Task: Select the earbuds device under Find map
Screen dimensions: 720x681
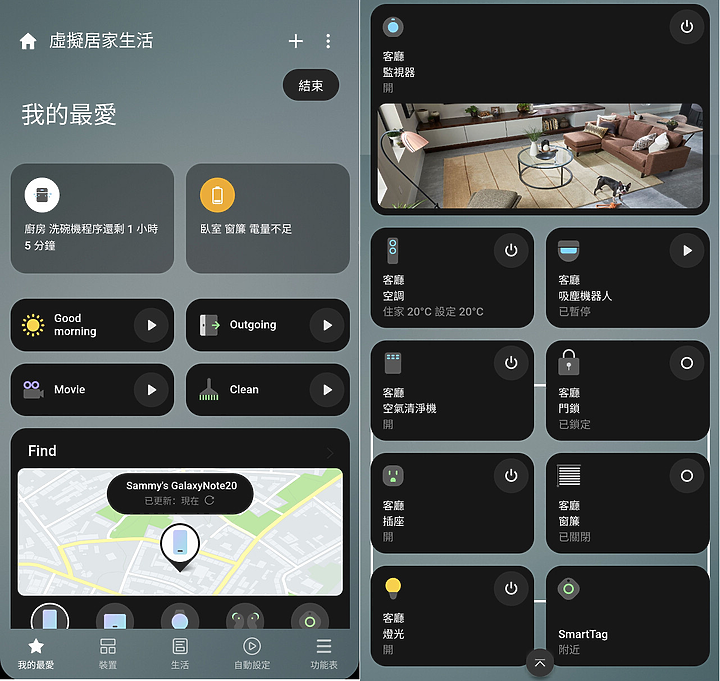Action: (245, 618)
